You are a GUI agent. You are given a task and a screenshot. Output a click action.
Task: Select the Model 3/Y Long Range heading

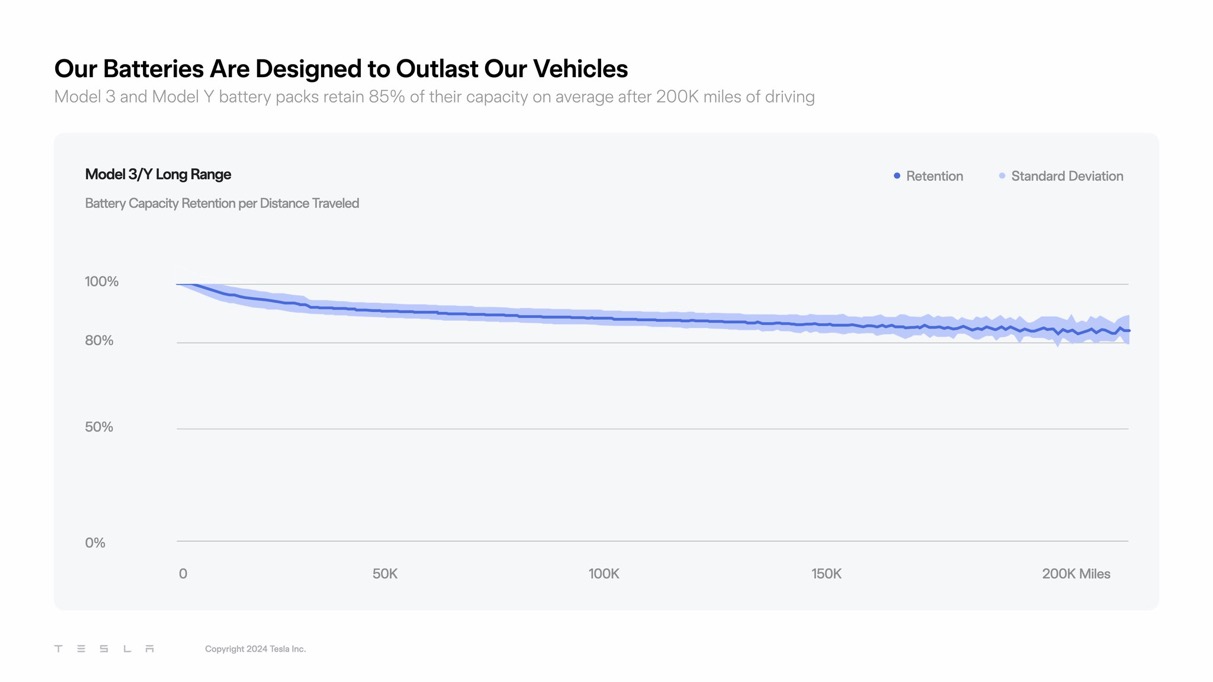coord(158,174)
